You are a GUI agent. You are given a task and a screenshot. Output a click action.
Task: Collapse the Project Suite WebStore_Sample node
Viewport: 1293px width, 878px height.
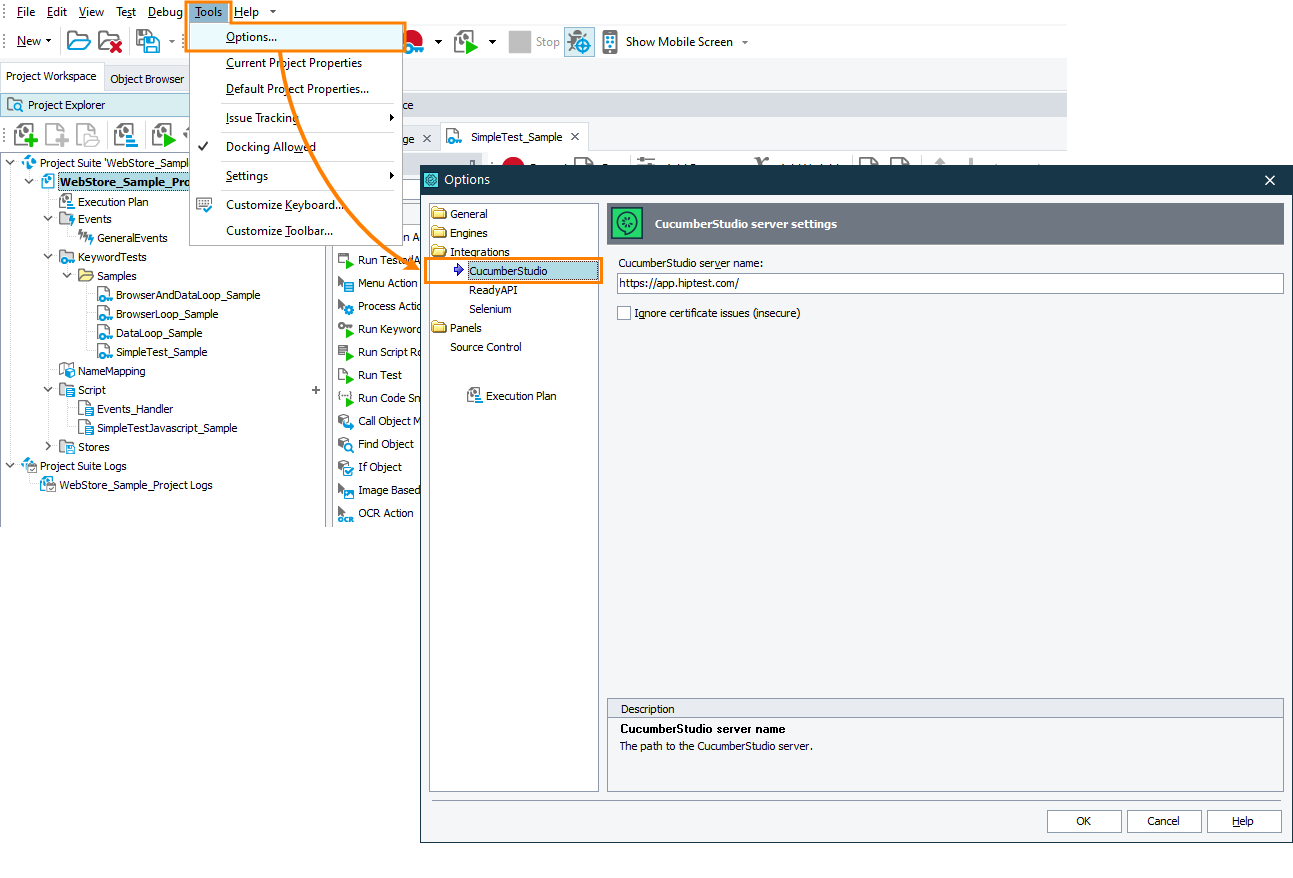click(x=10, y=163)
